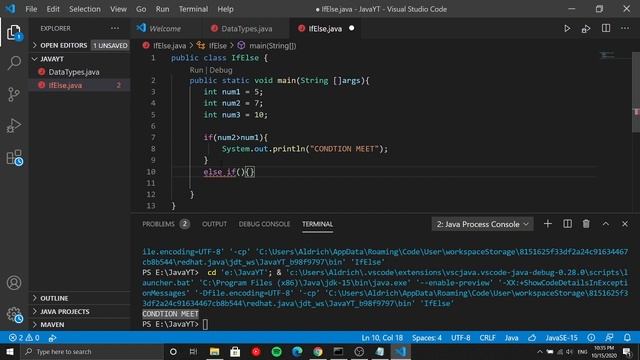Close the unsaved IfElse.java tab dot
This screenshot has width=640, height=360.
pyautogui.click(x=351, y=28)
